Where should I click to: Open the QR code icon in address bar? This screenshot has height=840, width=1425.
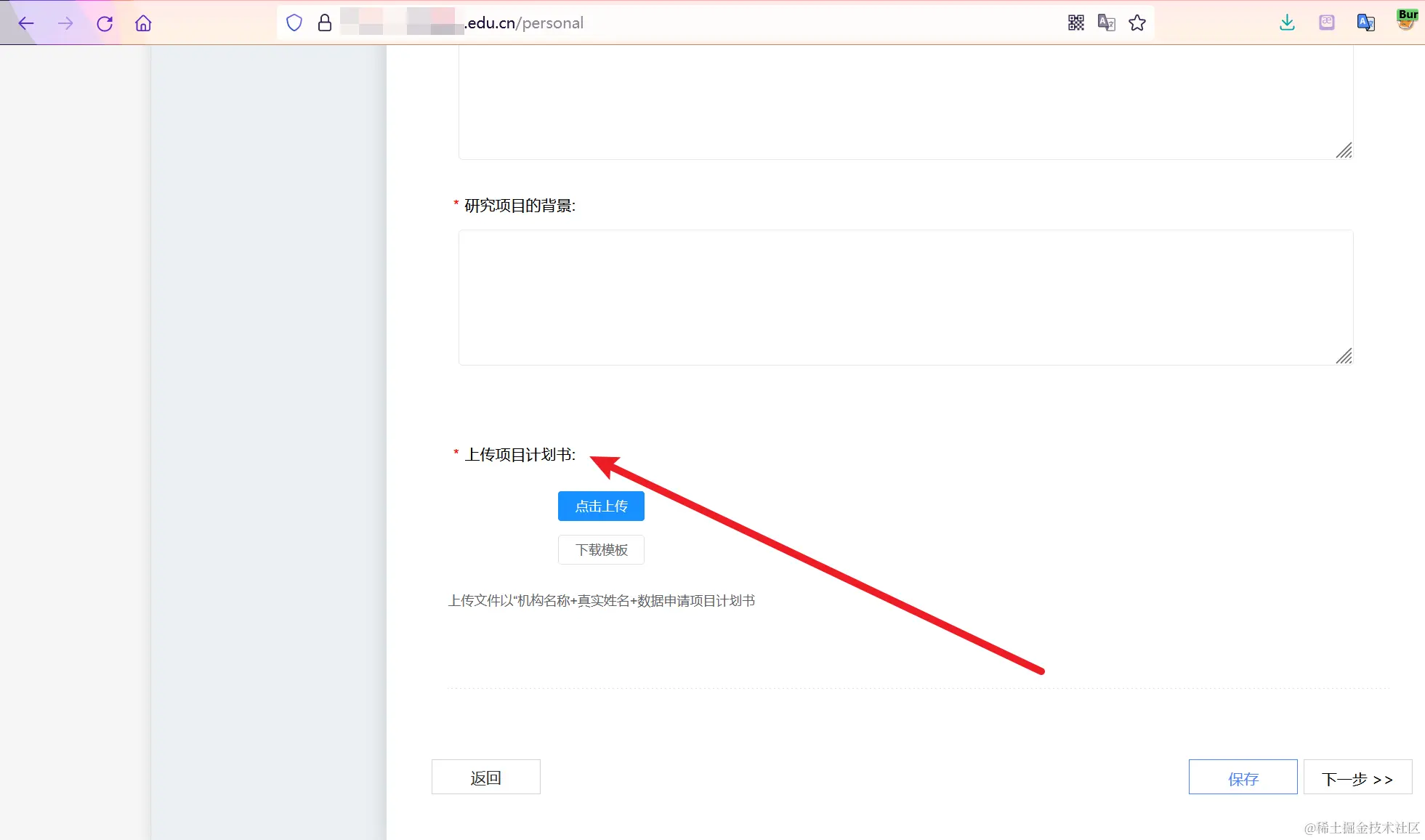pos(1076,23)
